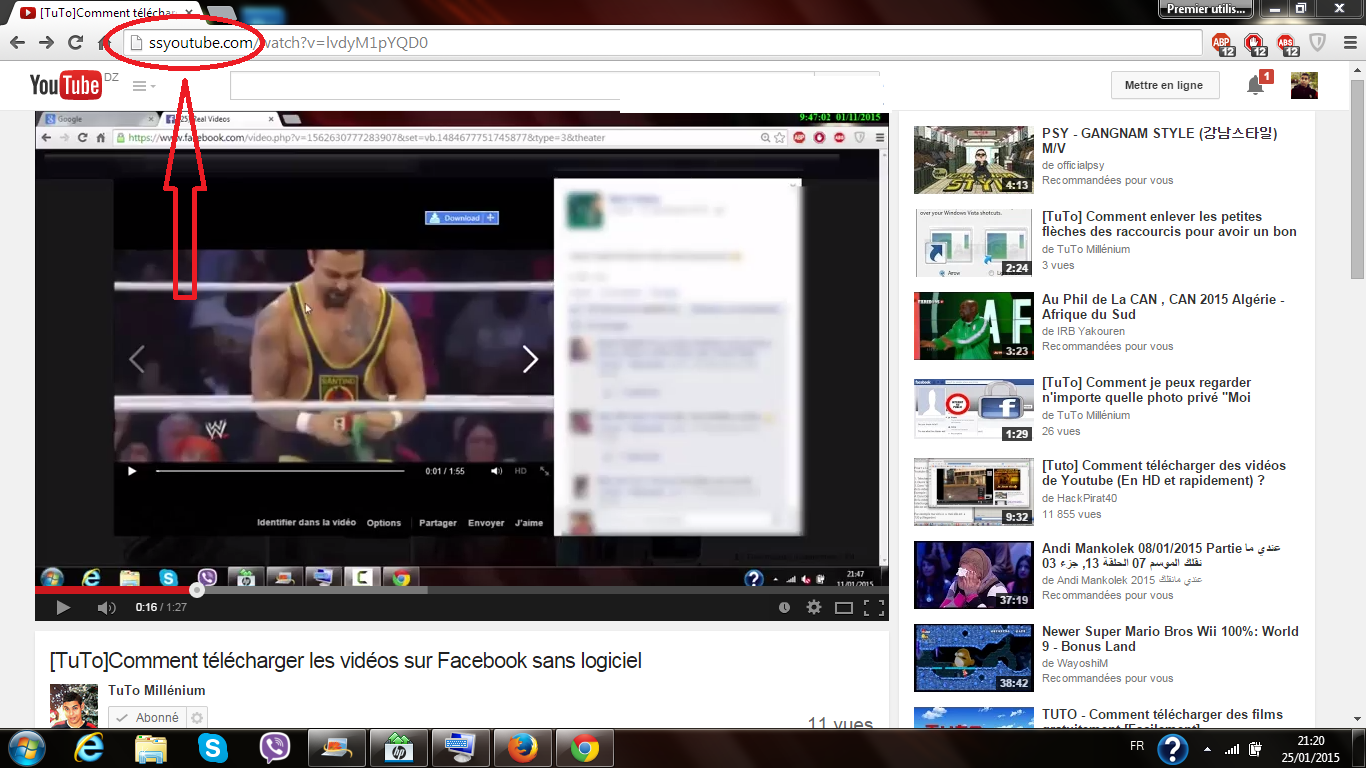Viewport: 1366px width, 768px height.
Task: Go forward with the browser forward arrow
Action: click(46, 42)
